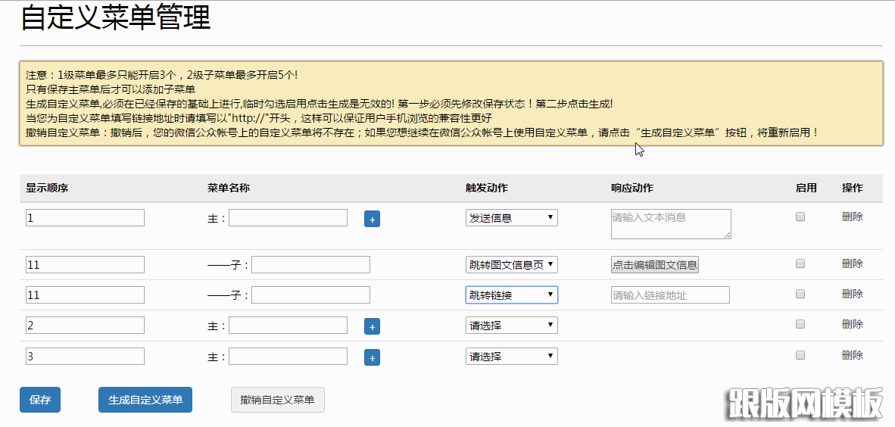Click the 请输入链接地址 input field
Viewport: 895px width, 427px height.
pyautogui.click(x=665, y=295)
